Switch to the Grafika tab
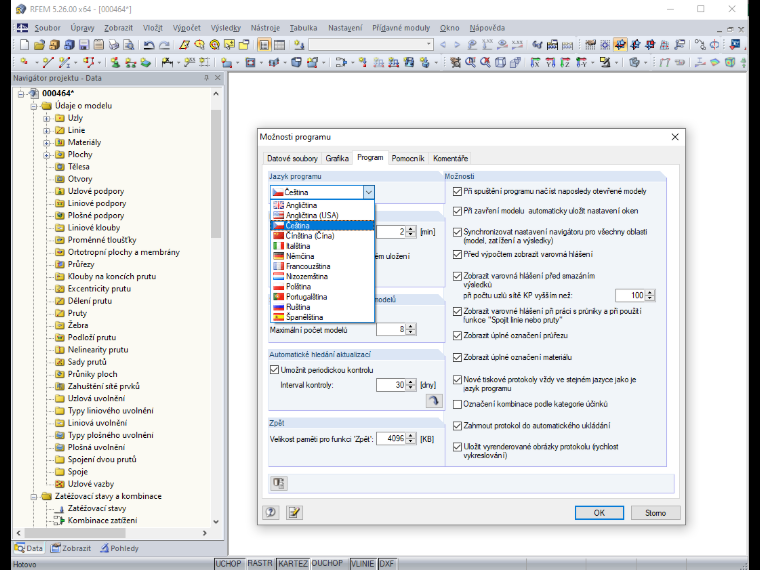The height and width of the screenshot is (570, 760). pos(337,158)
